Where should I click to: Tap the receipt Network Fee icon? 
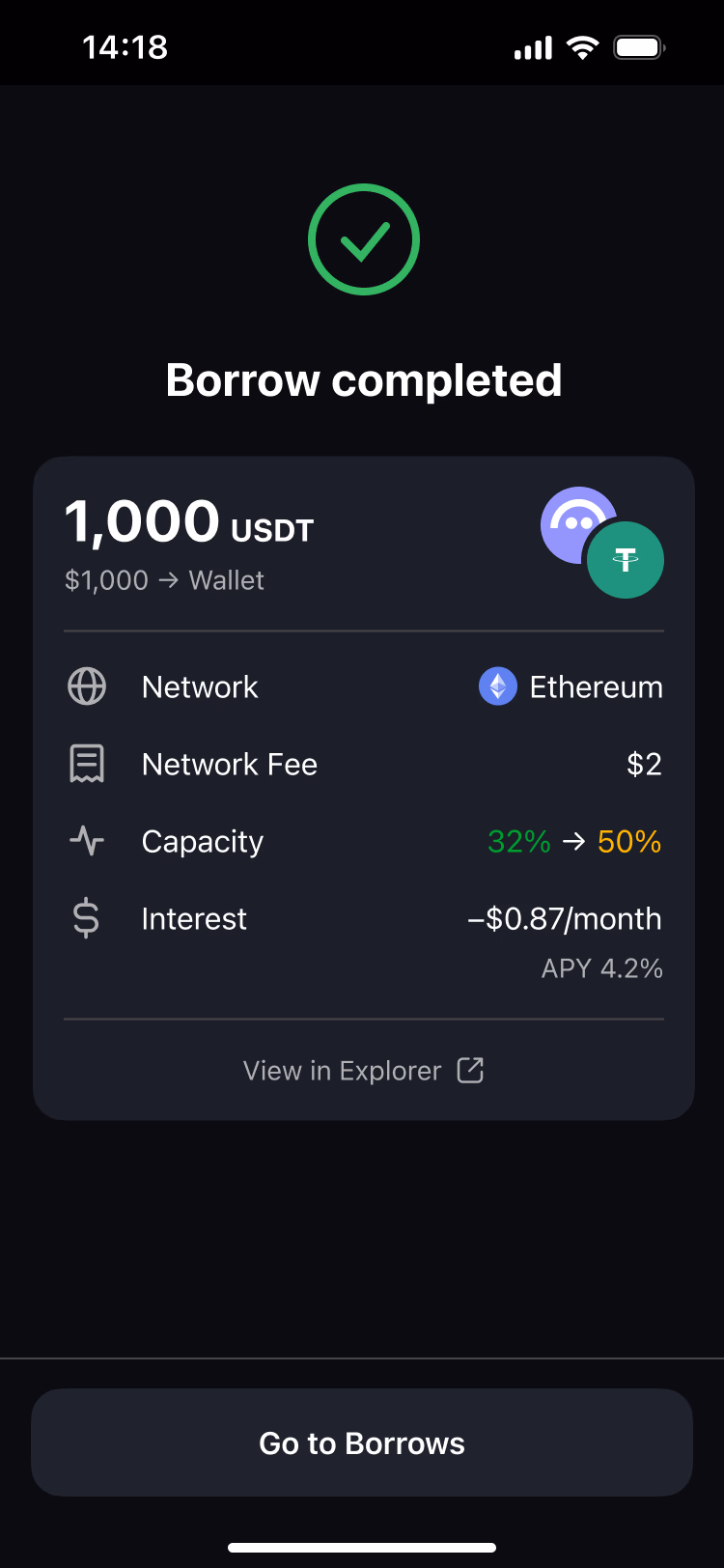87,765
